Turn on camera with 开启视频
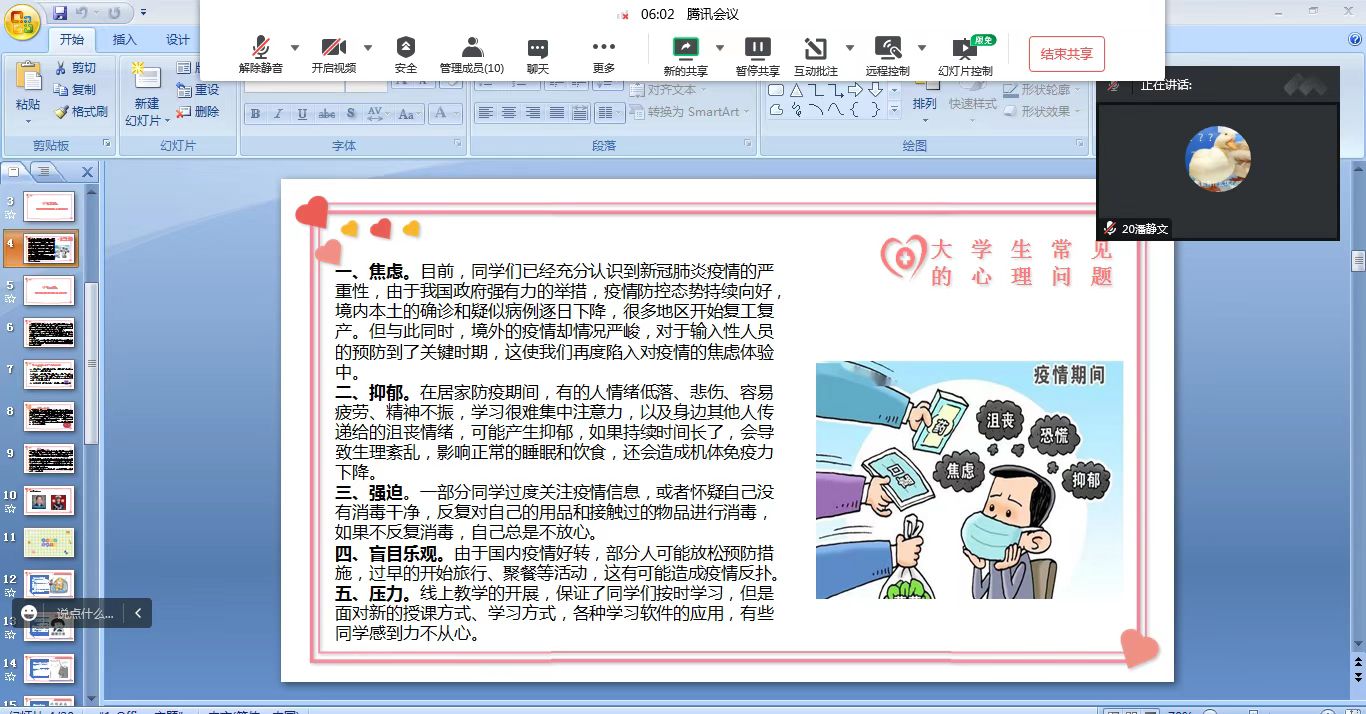1366x714 pixels. tap(333, 53)
